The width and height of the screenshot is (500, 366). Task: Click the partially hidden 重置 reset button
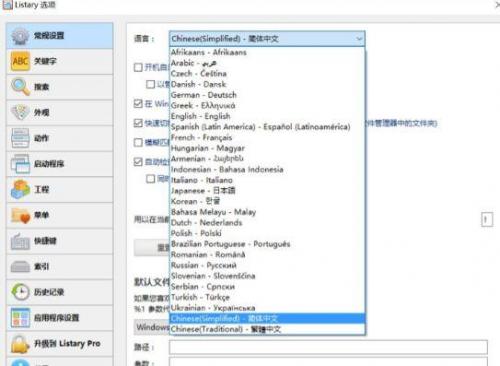[152, 248]
